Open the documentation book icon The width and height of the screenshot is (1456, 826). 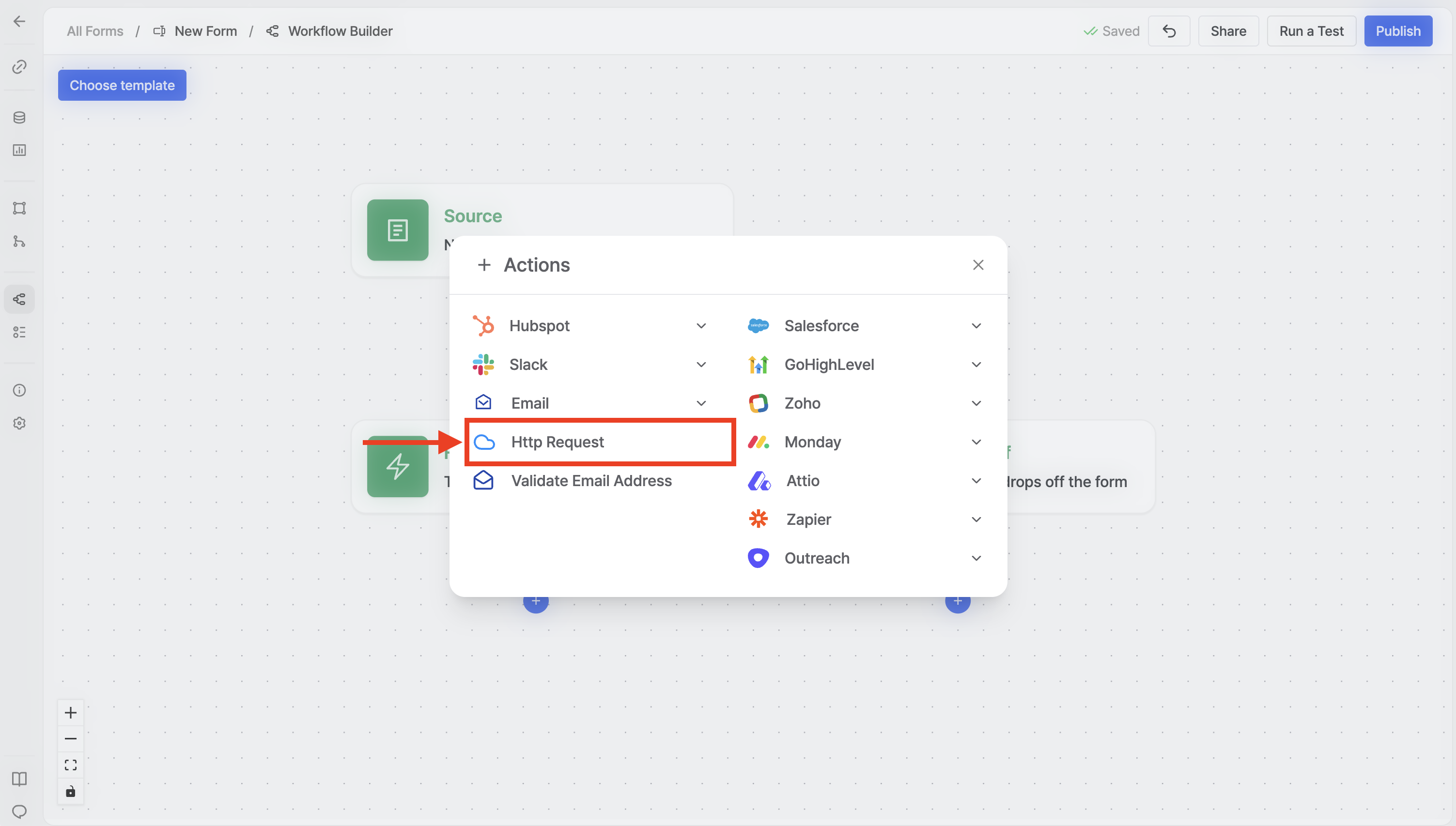point(19,779)
